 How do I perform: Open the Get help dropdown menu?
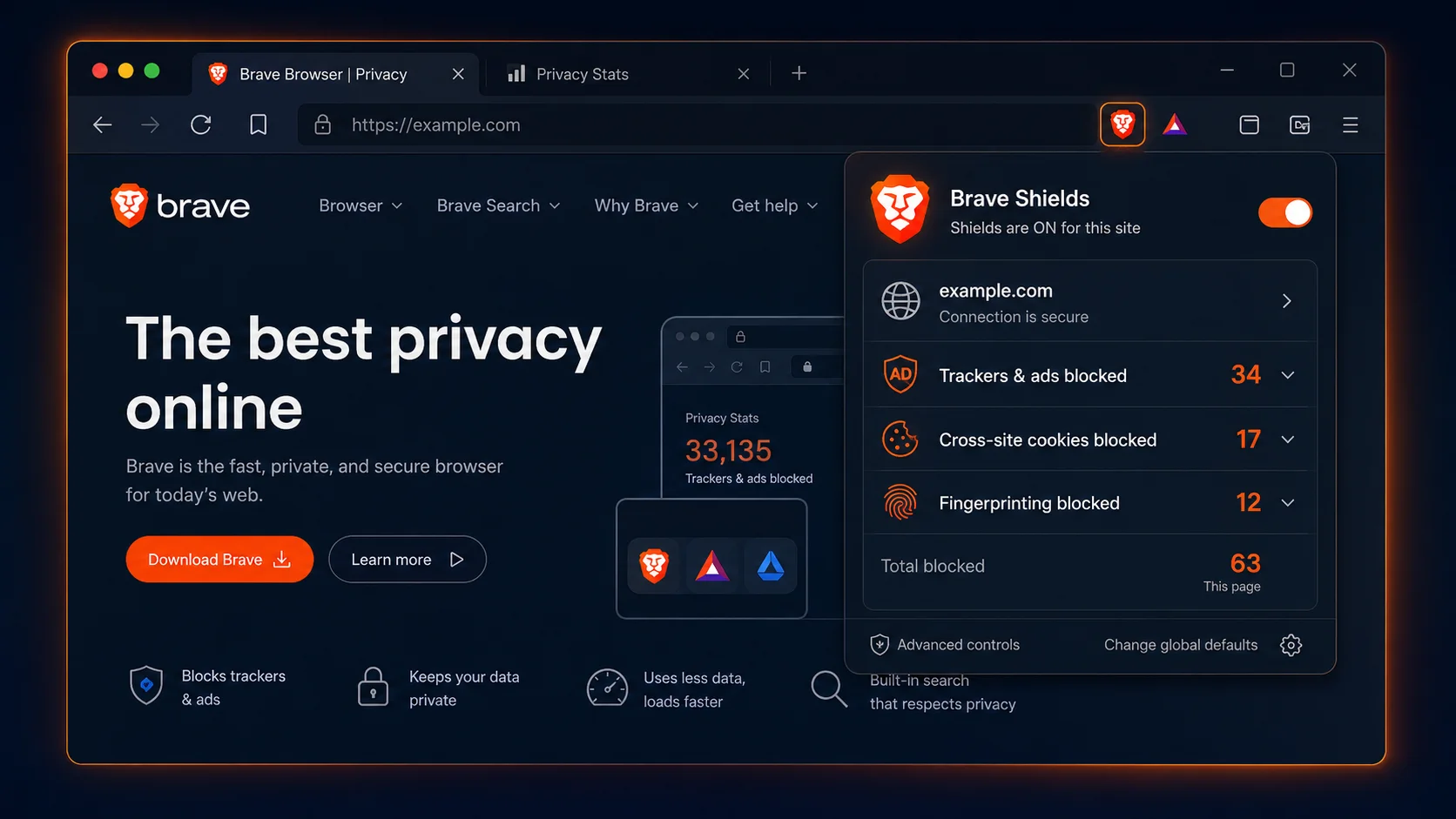(x=774, y=205)
